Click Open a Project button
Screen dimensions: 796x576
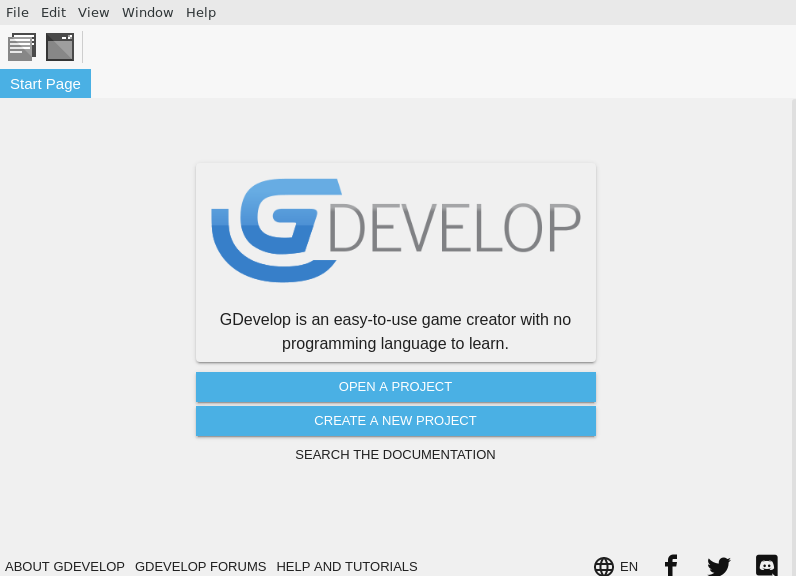point(396,387)
